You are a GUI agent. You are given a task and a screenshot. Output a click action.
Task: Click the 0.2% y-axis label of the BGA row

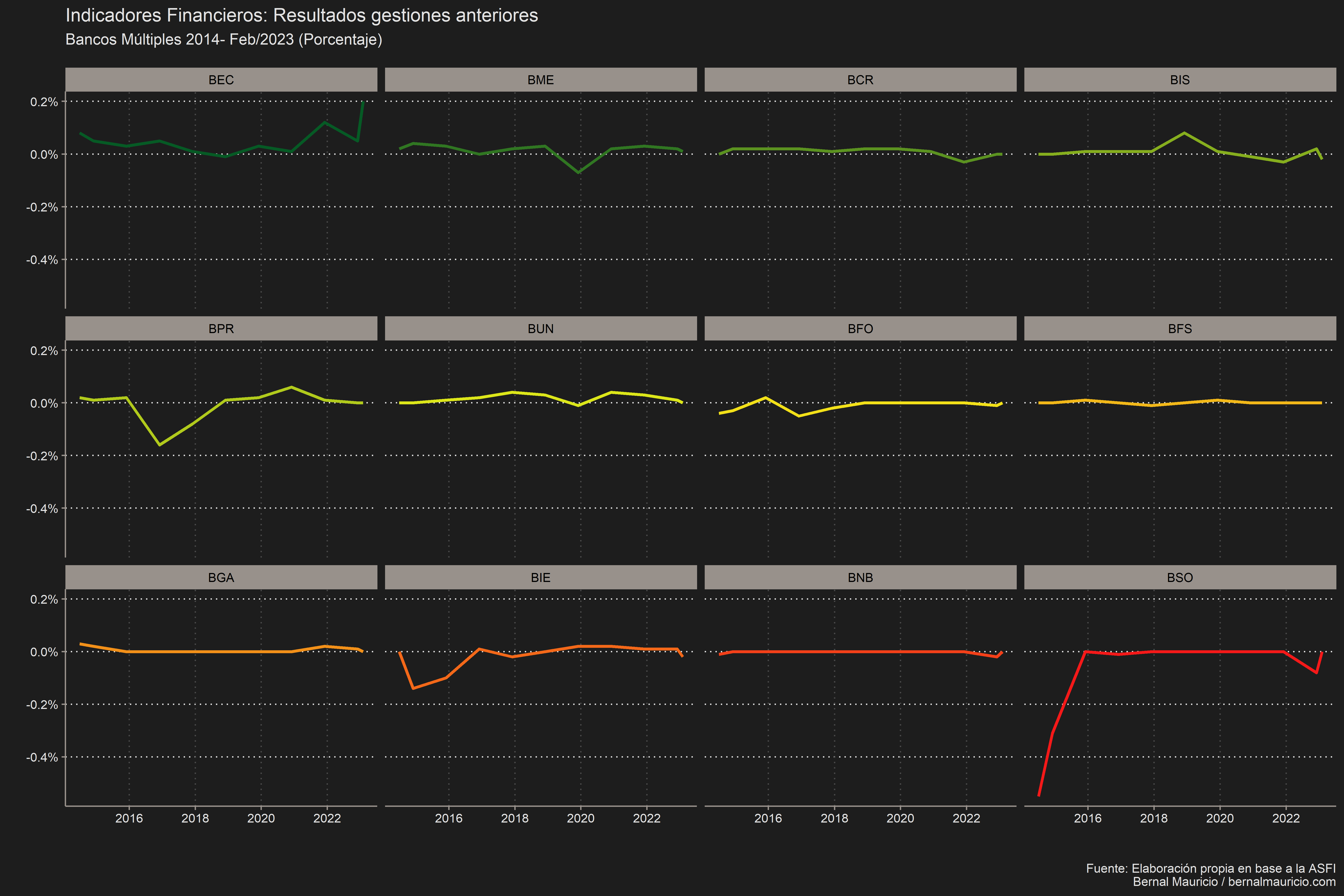point(44,599)
